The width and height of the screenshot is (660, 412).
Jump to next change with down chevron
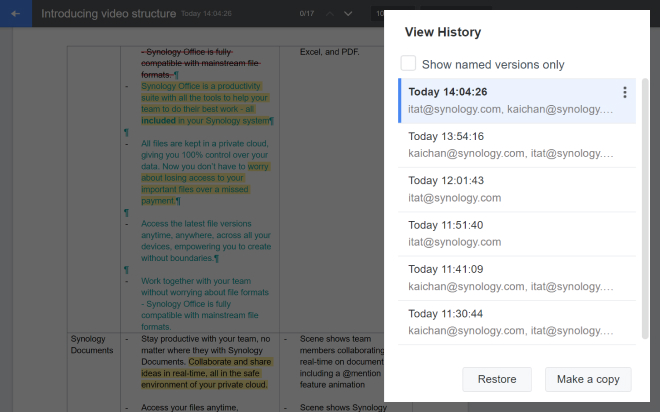pyautogui.click(x=348, y=14)
